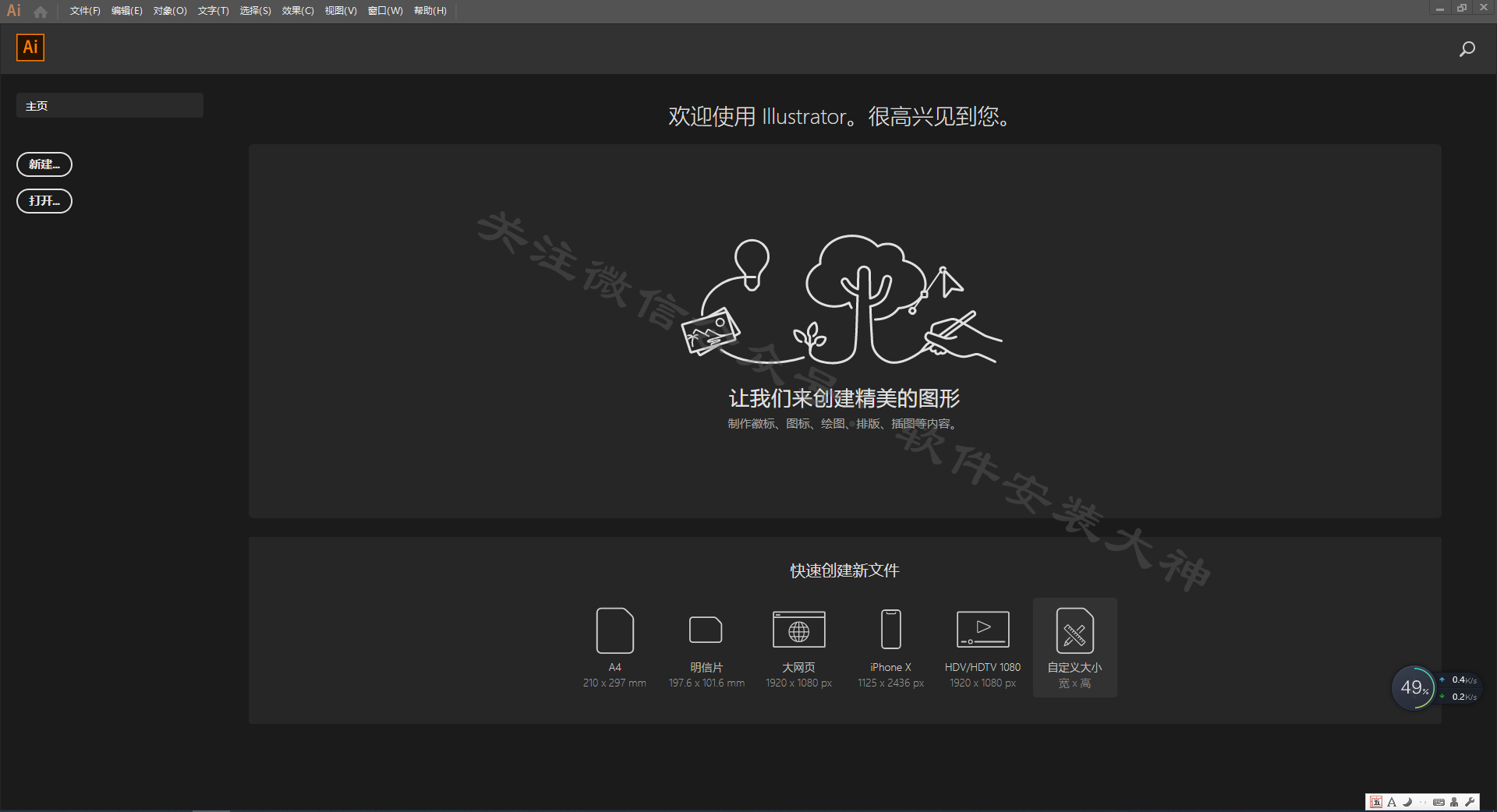Click the 快速创建新文件 heading

click(x=844, y=570)
